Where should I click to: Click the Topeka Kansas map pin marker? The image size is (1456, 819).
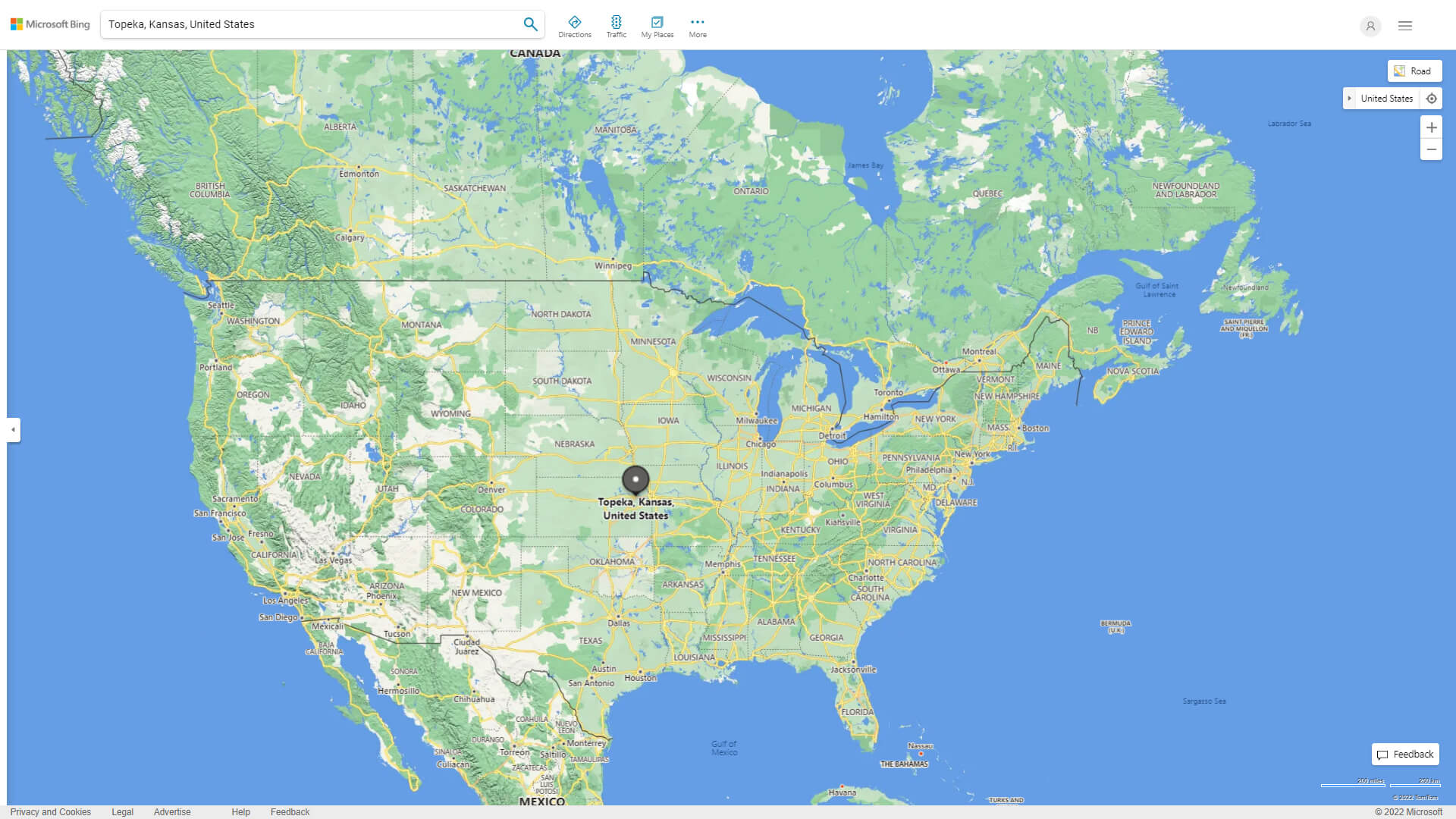634,479
